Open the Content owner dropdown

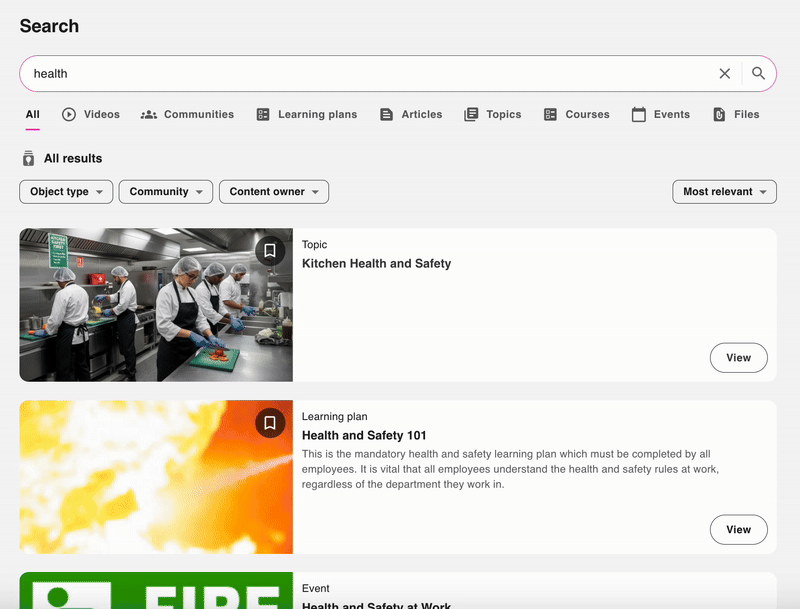[x=273, y=191]
